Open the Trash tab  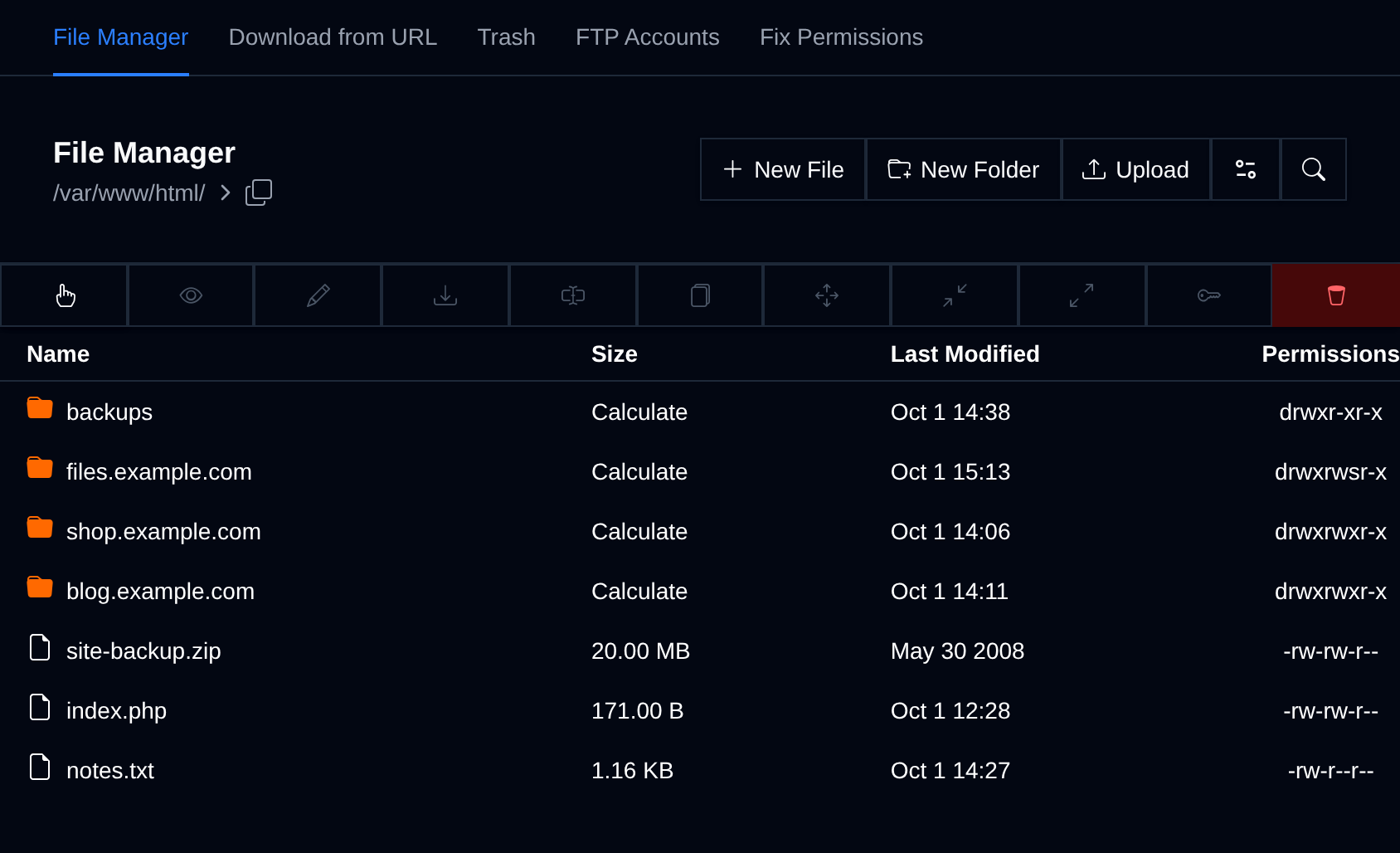tap(507, 37)
